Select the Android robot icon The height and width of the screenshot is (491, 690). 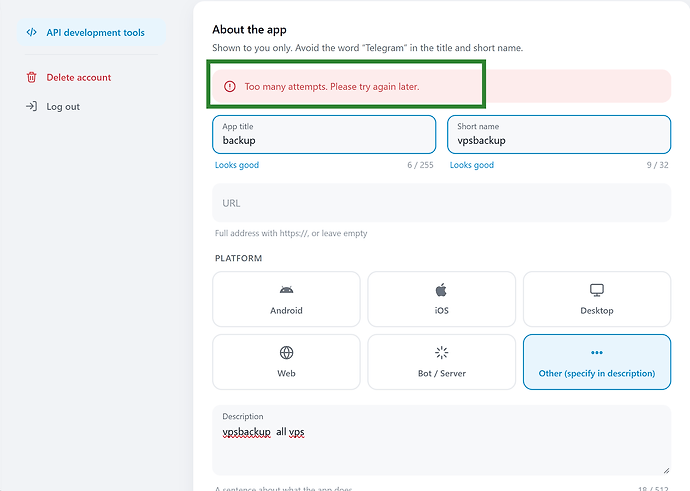point(286,290)
